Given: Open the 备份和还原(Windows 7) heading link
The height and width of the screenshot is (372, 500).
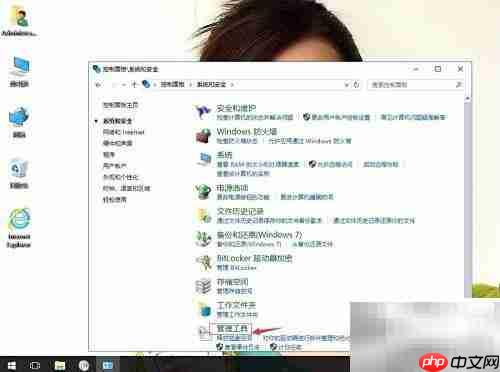Looking at the screenshot, I should pos(260,235).
